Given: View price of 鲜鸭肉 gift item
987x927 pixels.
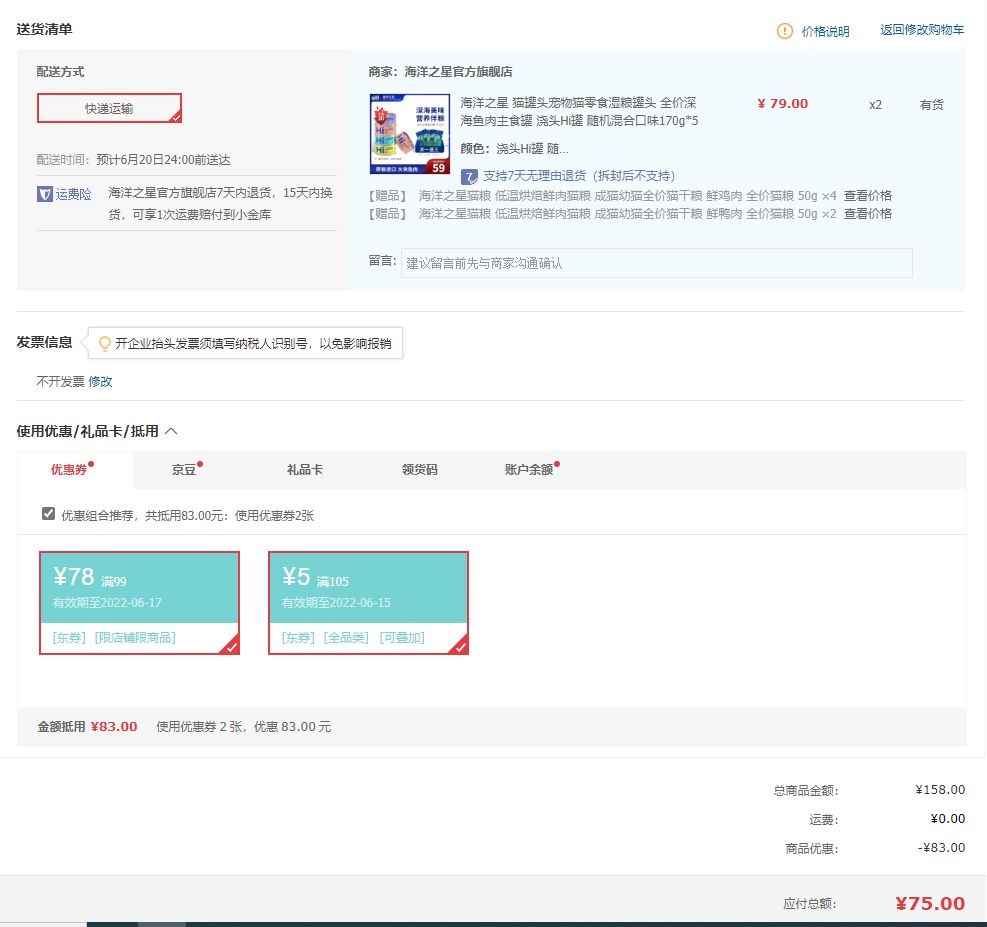Looking at the screenshot, I should (867, 213).
